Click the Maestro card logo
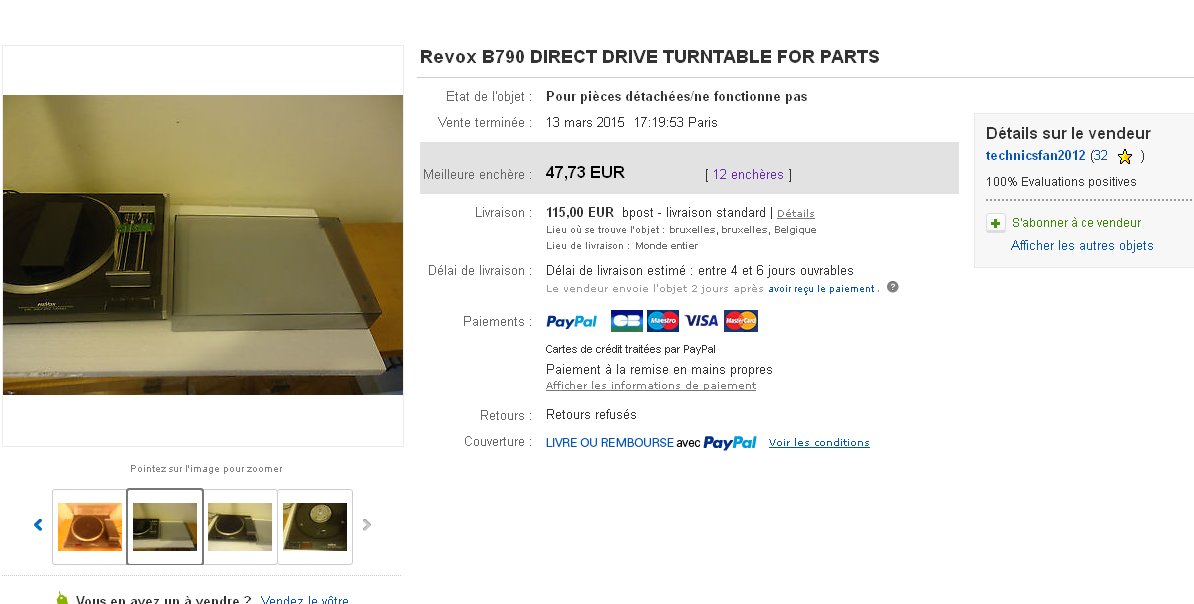 click(662, 321)
